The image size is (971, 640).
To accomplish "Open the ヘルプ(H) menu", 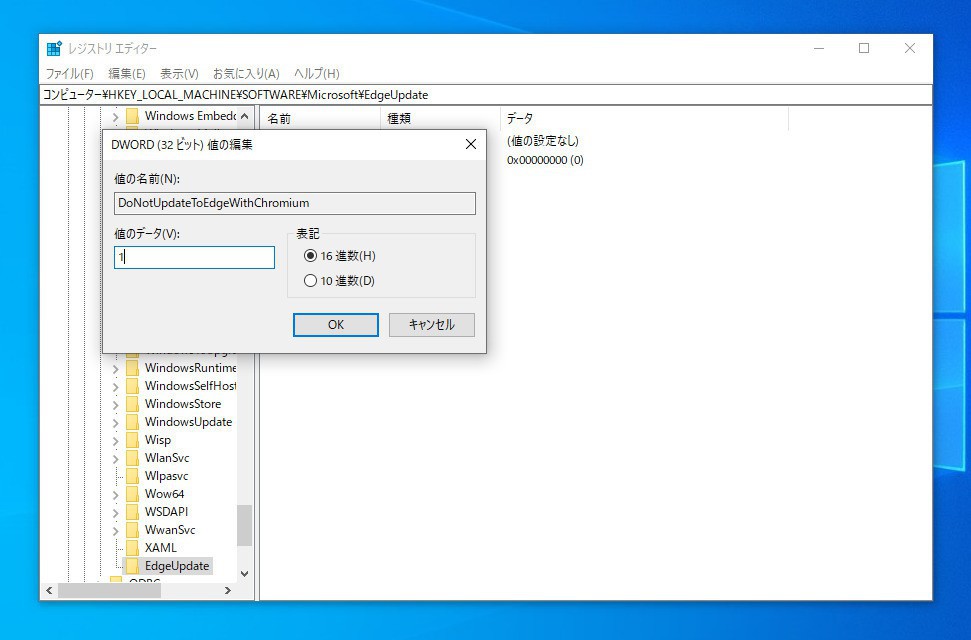I will click(x=316, y=74).
